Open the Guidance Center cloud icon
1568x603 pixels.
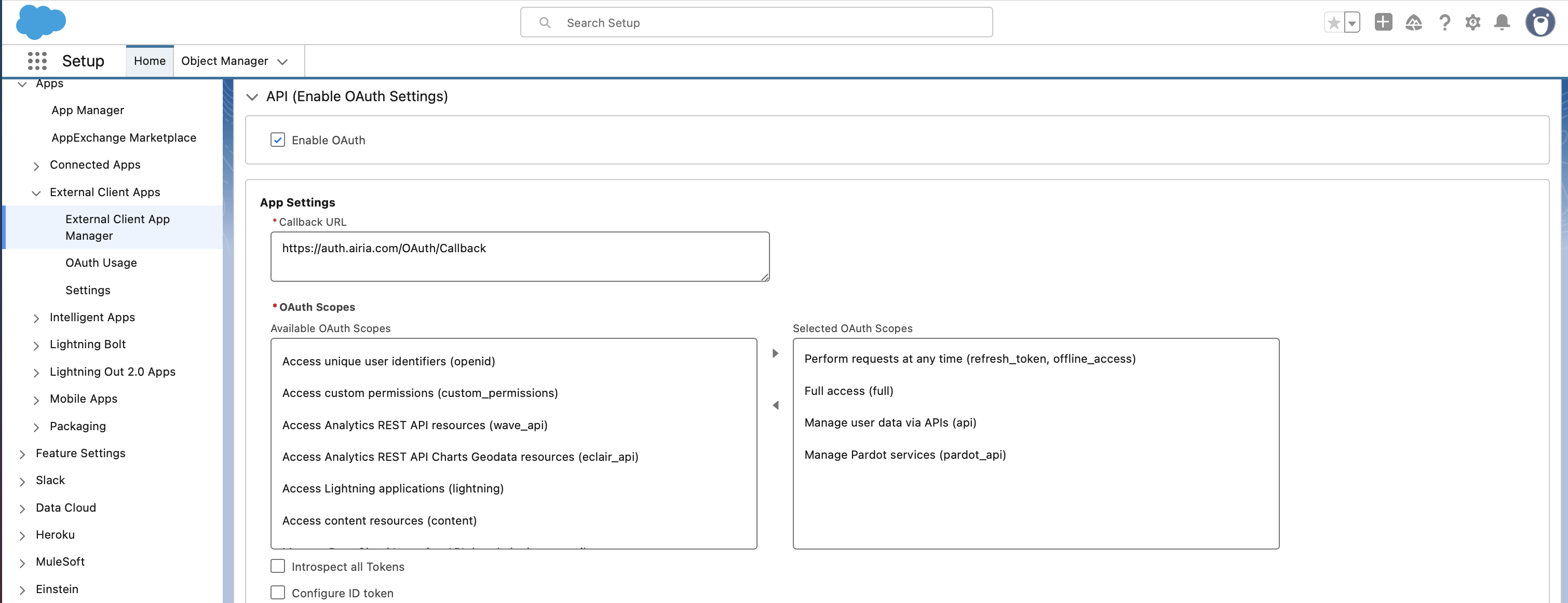[1413, 22]
